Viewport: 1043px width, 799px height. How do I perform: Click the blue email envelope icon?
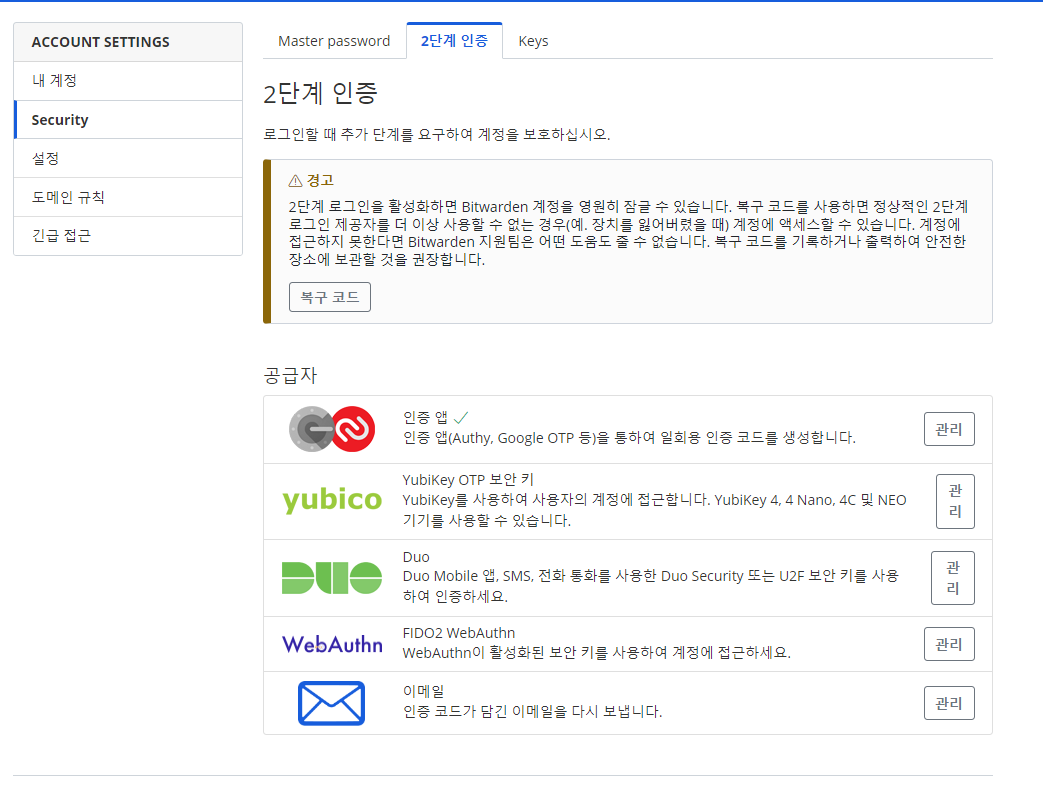pyautogui.click(x=331, y=702)
